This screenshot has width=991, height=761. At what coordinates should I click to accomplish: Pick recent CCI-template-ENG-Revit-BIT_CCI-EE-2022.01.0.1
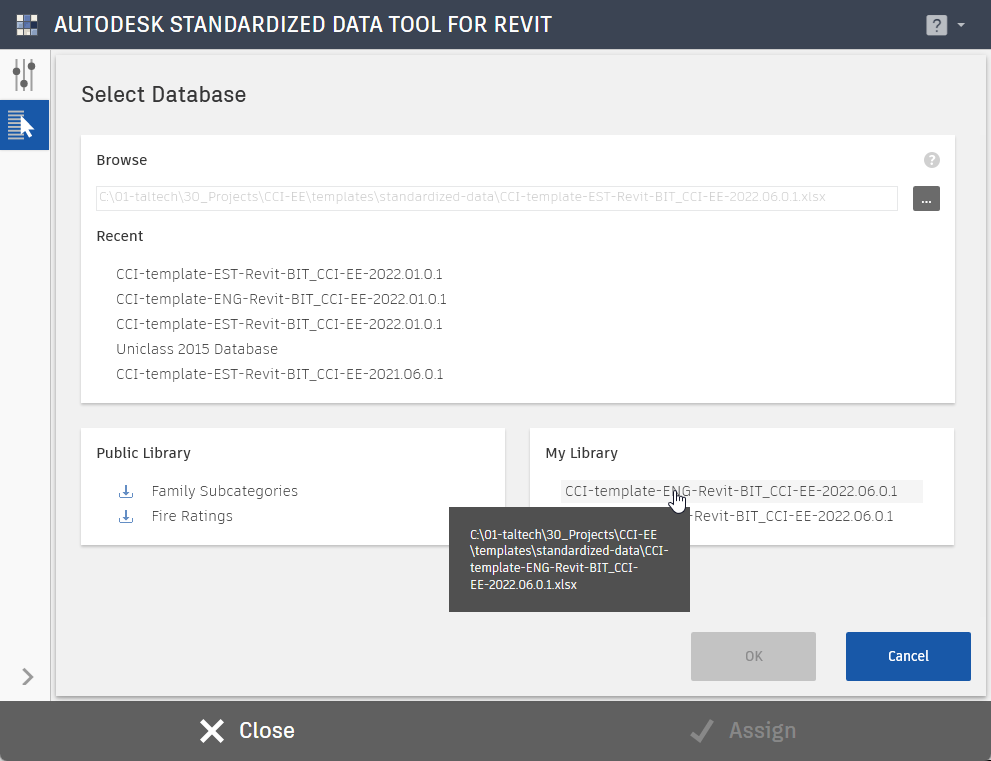coord(281,299)
